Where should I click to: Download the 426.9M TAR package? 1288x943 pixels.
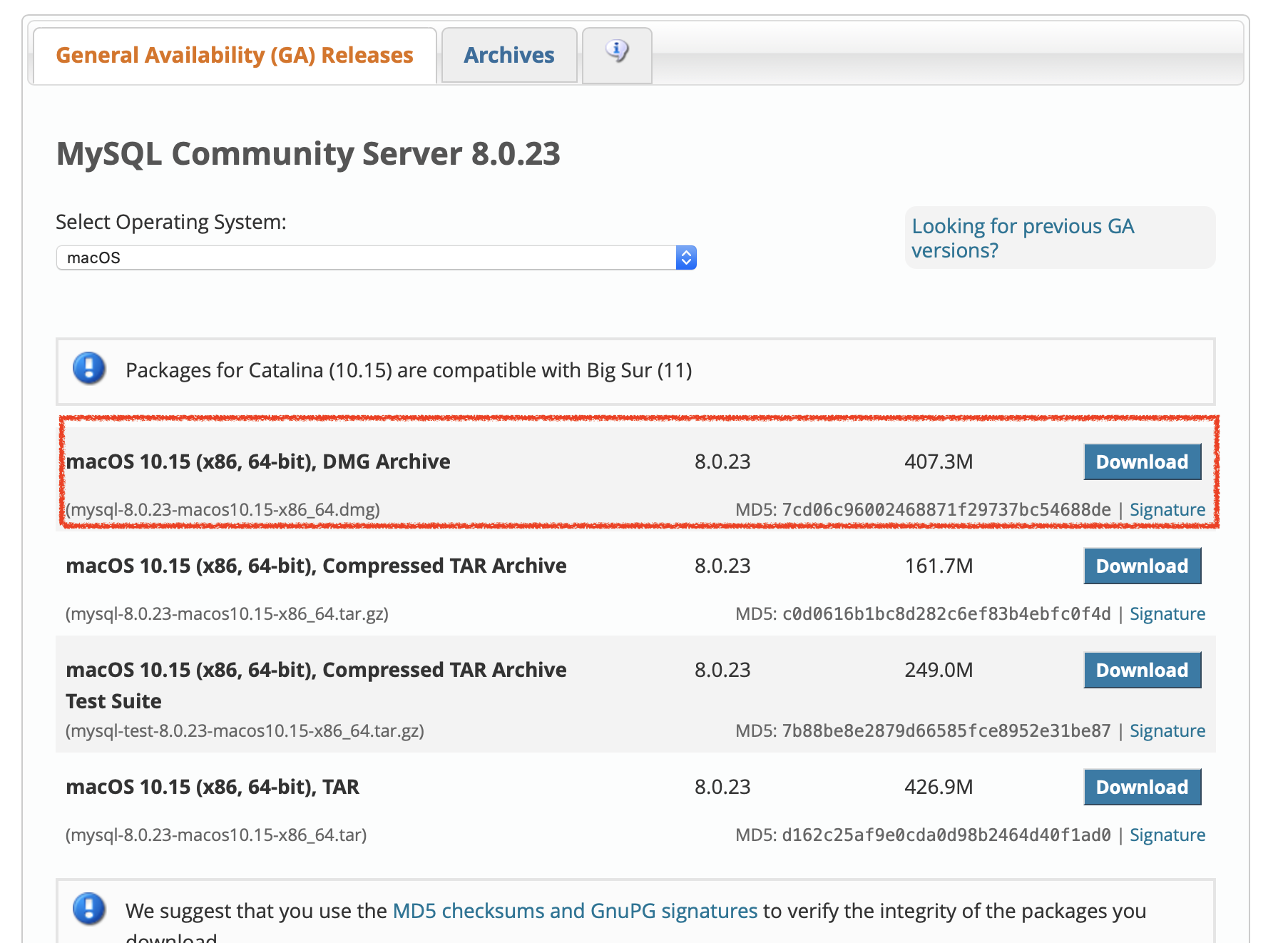click(x=1142, y=787)
